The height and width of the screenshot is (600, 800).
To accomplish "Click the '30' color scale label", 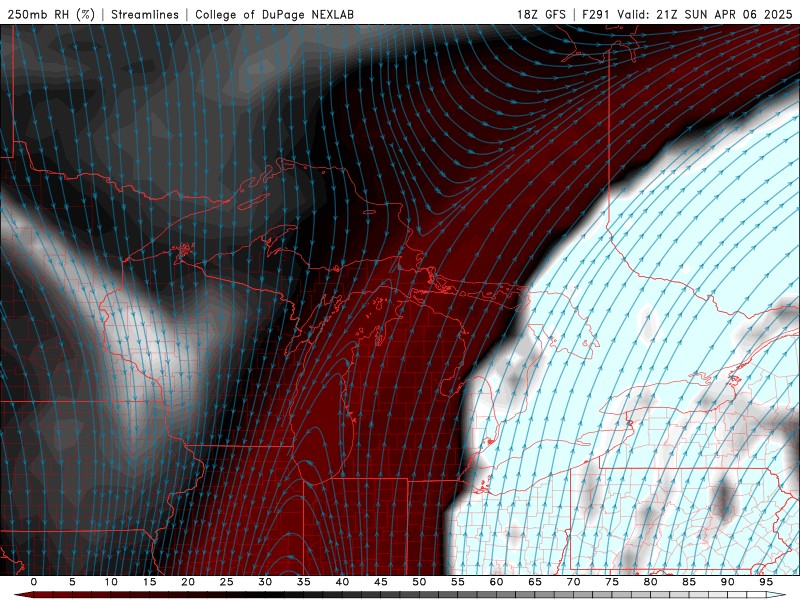I will click(x=265, y=582).
